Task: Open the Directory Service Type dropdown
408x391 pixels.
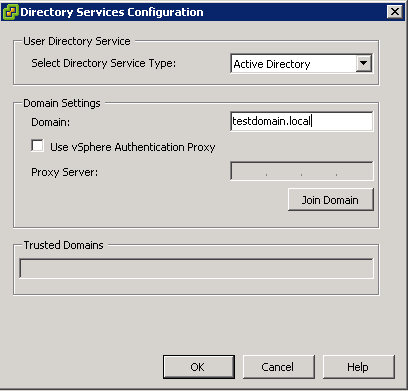Action: 301,63
